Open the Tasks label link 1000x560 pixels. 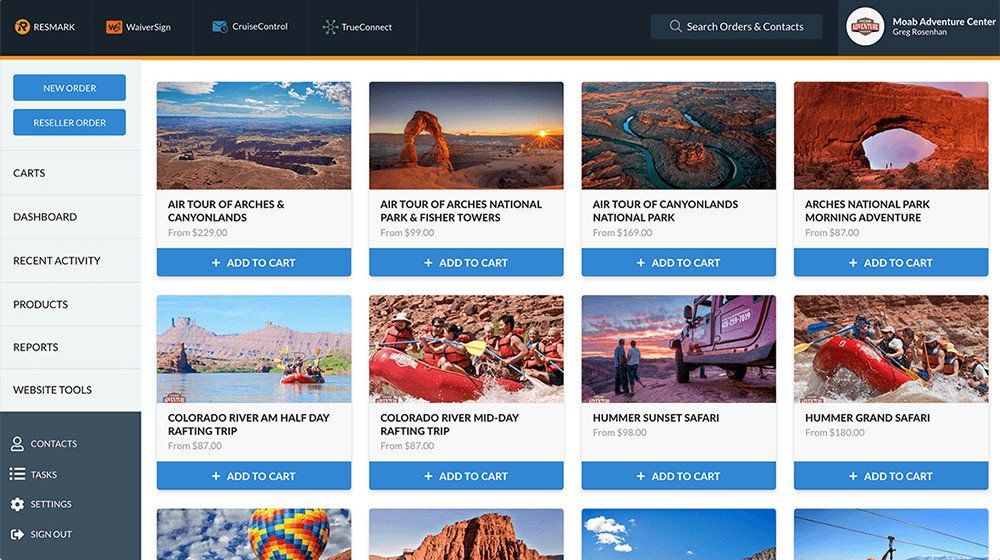pyautogui.click(x=43, y=475)
